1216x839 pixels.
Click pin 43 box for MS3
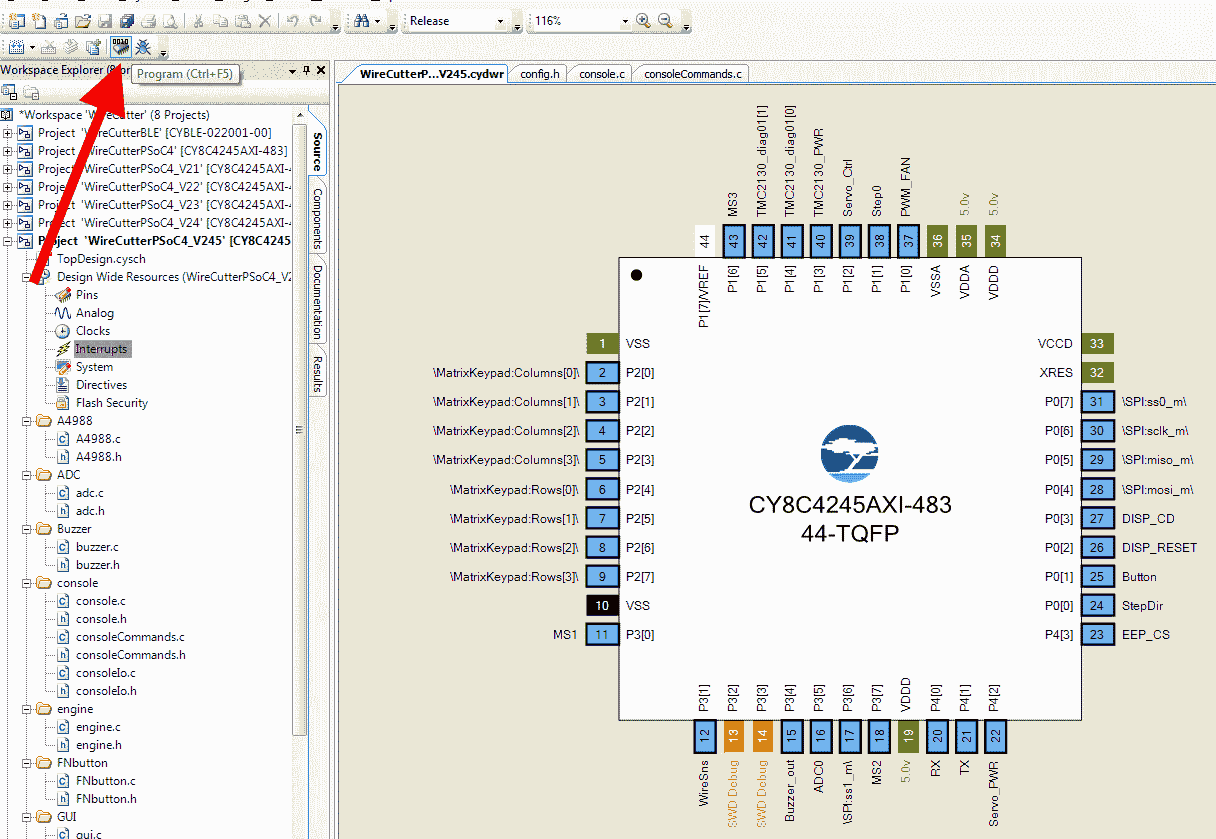733,240
